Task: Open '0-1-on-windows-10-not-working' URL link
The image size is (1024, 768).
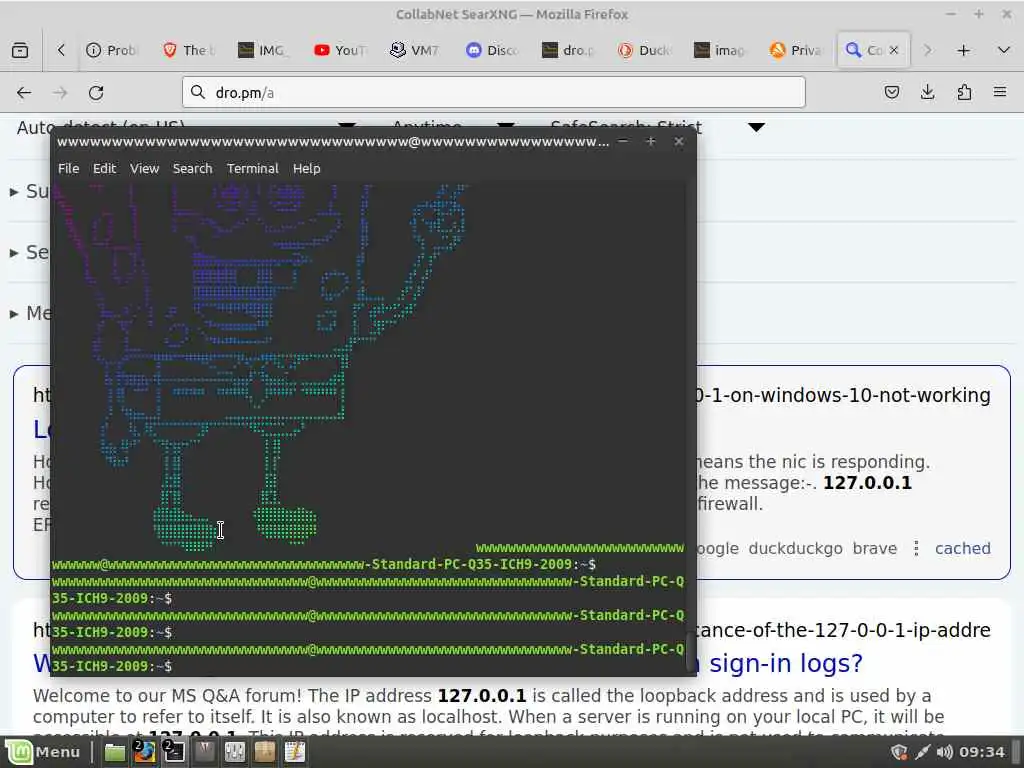Action: (844, 395)
